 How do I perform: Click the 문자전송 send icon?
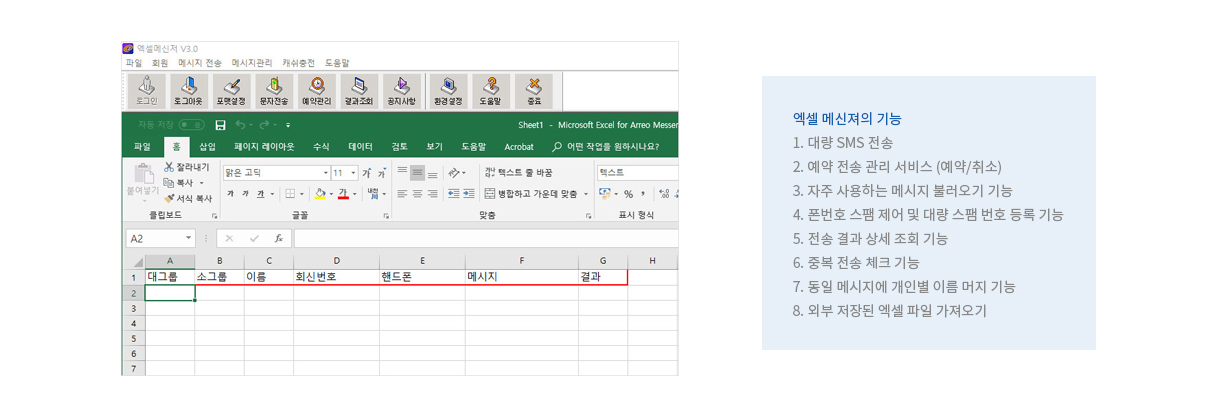tap(274, 90)
